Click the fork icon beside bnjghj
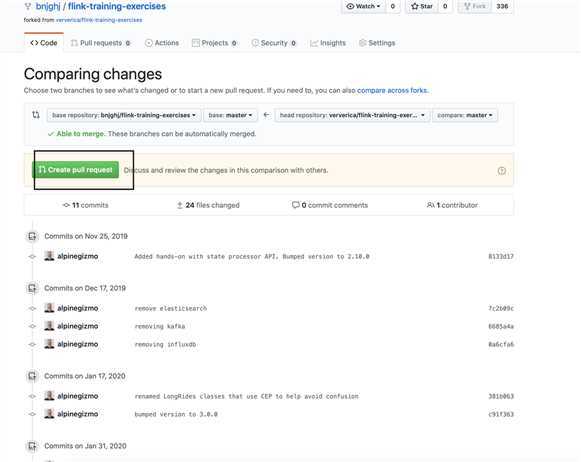This screenshot has width=581, height=462. point(28,6)
